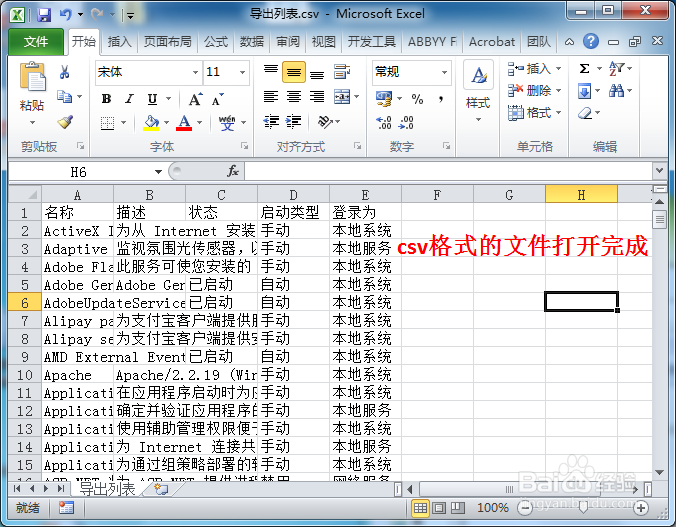The height and width of the screenshot is (527, 676).
Task: Click the Copy icon
Action: [65, 97]
